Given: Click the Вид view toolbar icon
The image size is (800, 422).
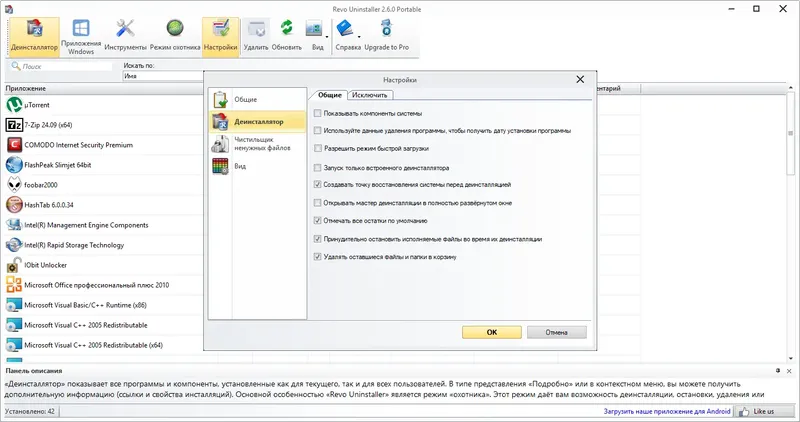Looking at the screenshot, I should (x=314, y=29).
